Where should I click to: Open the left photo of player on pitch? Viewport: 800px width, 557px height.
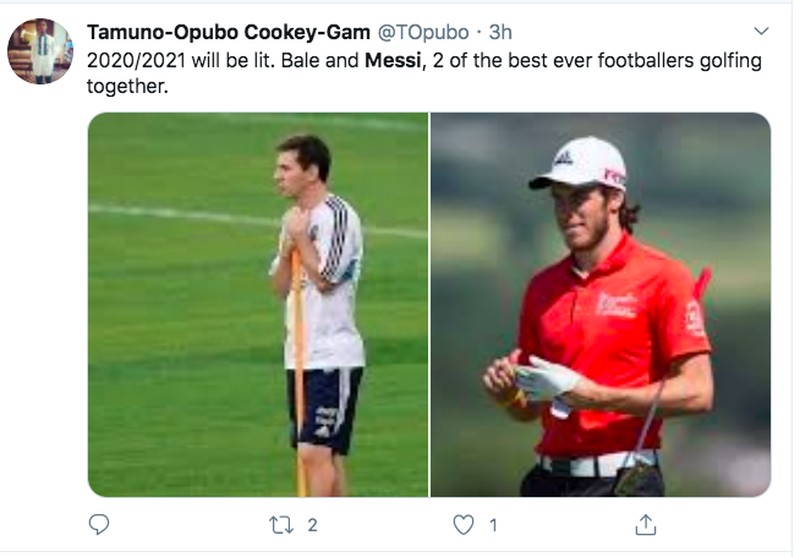coord(258,304)
